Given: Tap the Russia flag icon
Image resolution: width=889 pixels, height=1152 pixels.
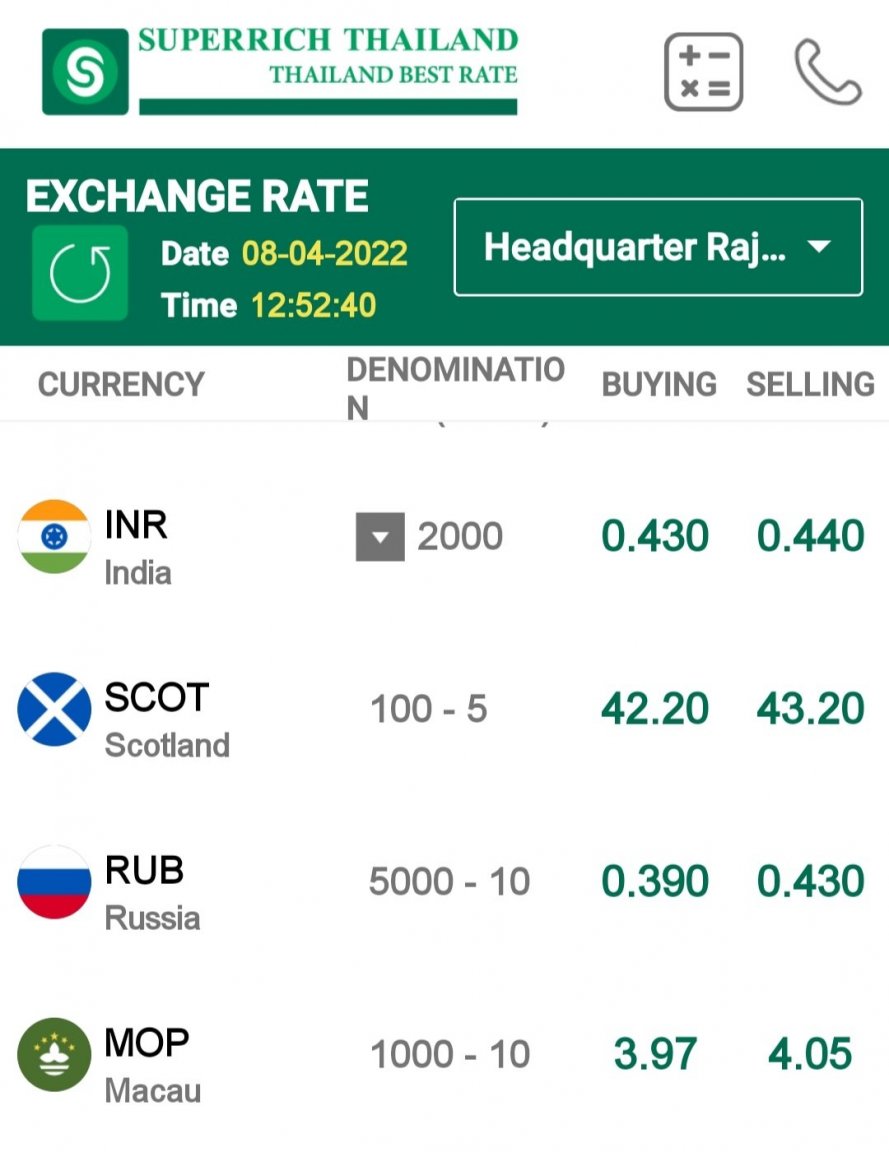Looking at the screenshot, I should (54, 882).
